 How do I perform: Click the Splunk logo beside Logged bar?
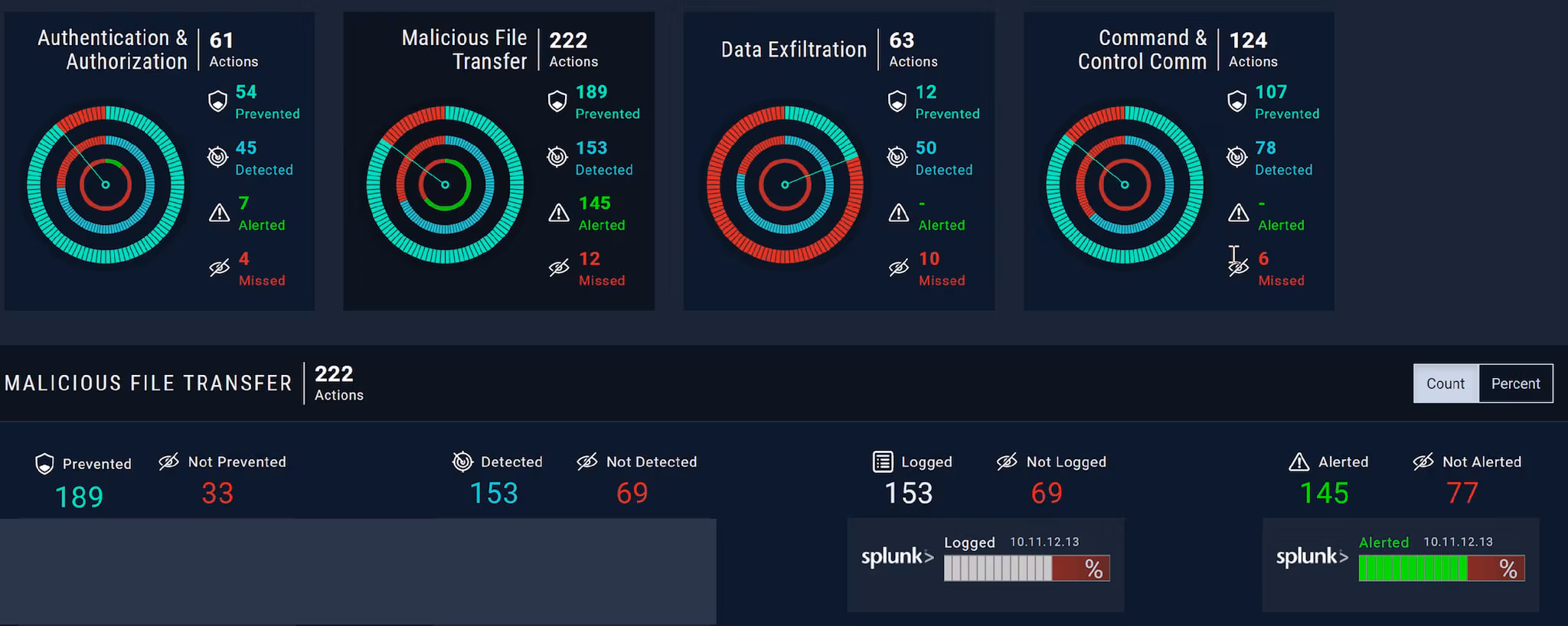click(x=897, y=556)
